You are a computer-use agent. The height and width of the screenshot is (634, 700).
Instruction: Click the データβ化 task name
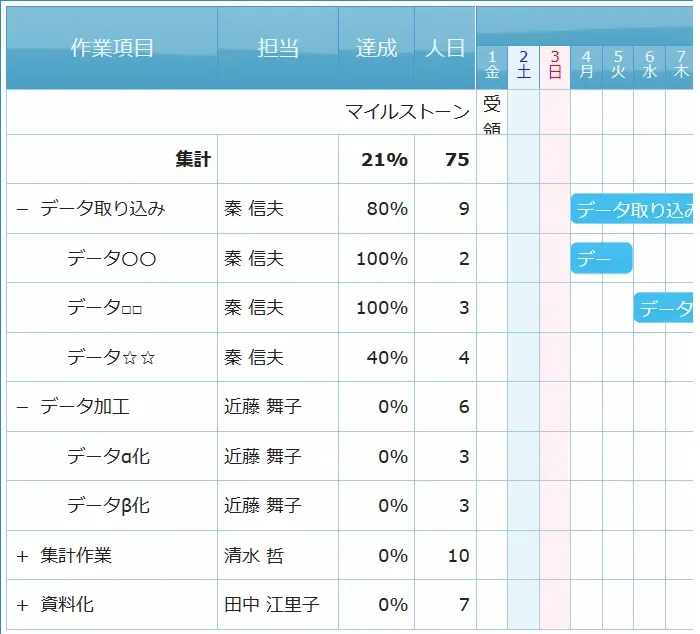[108, 506]
